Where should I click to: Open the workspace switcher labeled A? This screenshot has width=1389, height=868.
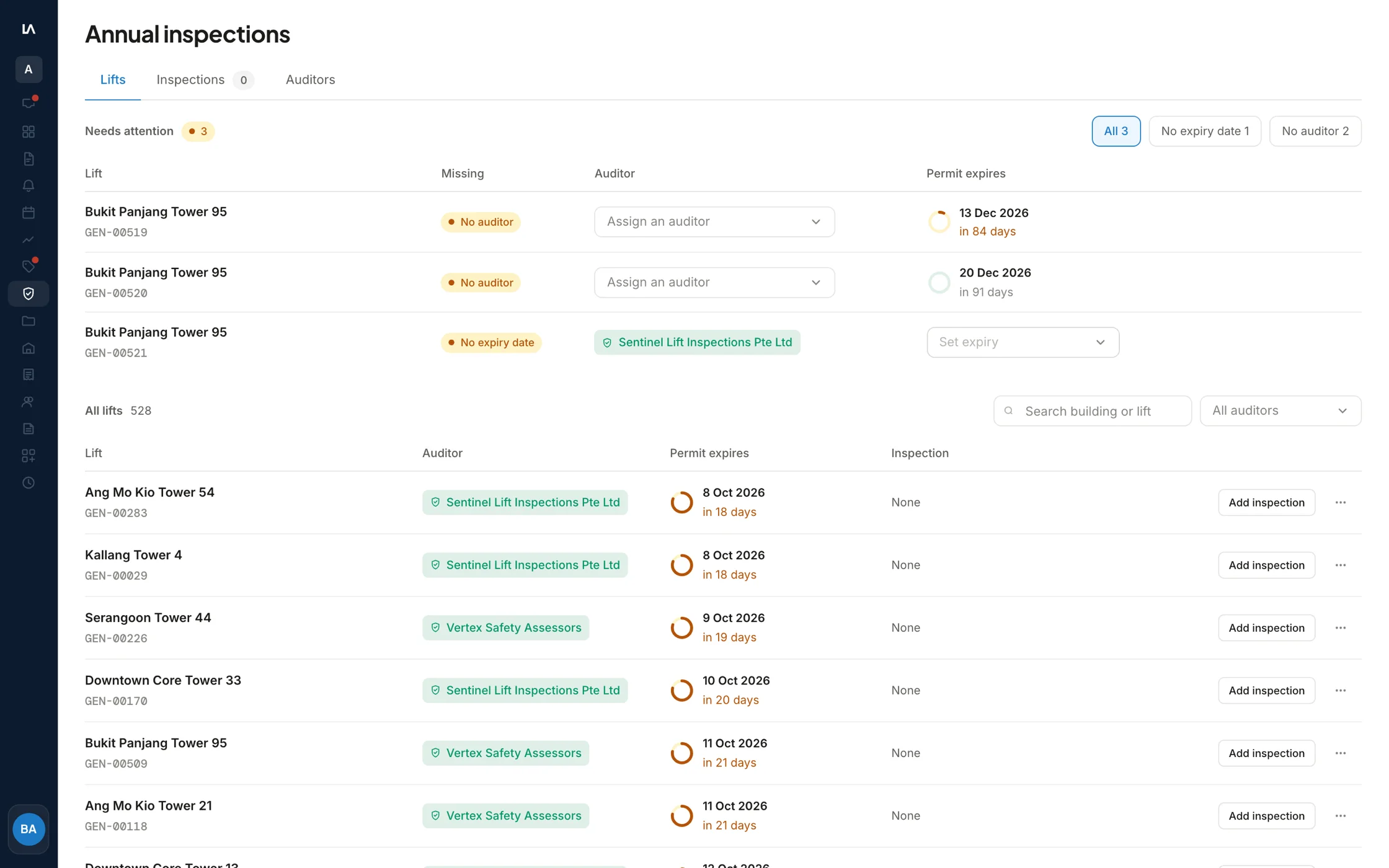coord(29,69)
